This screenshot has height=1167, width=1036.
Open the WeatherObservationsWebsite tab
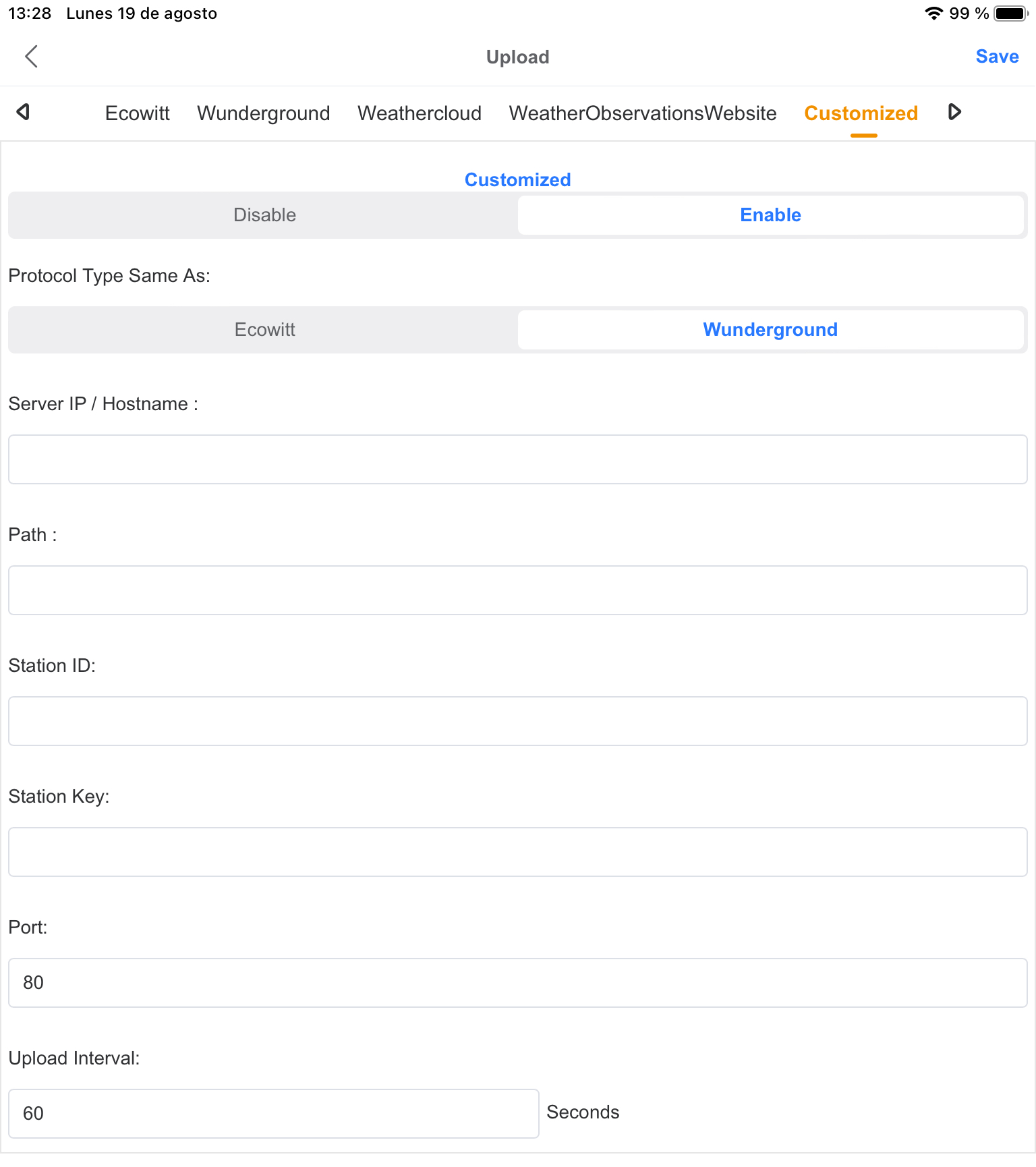point(642,113)
